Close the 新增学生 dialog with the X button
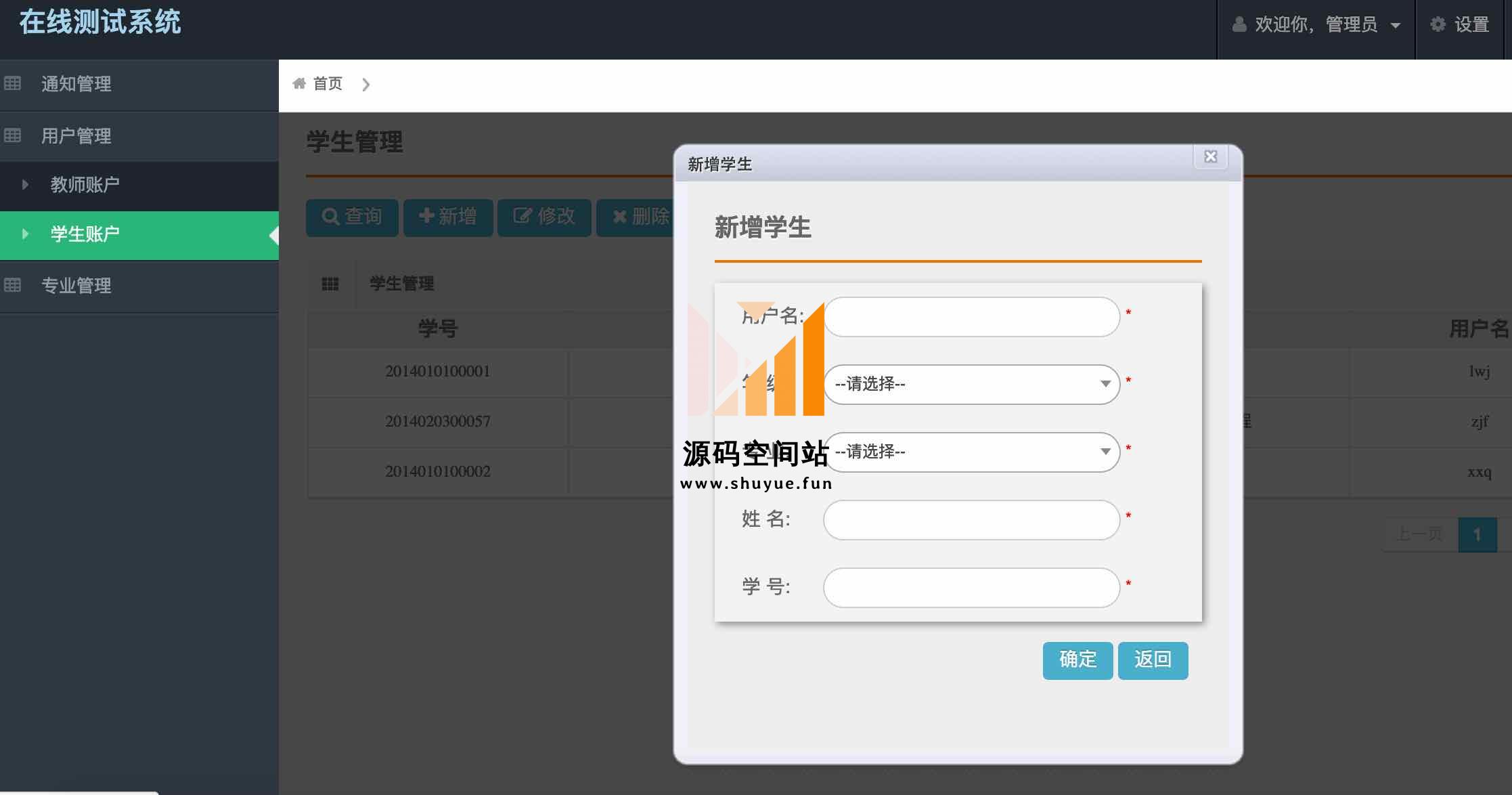Screen dimensions: 1512x795 pyautogui.click(x=1211, y=157)
